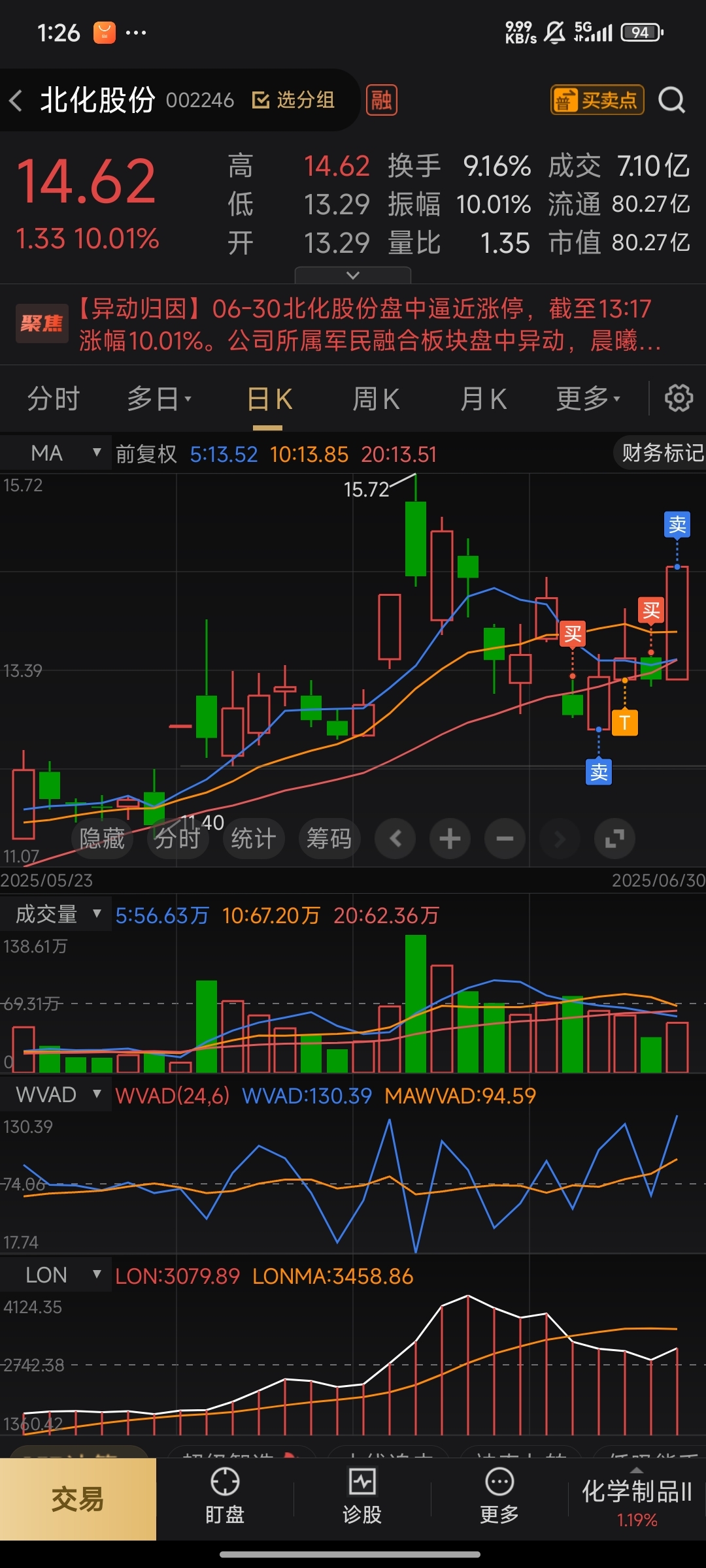Tap 成交 7.10亿 value

pyautogui.click(x=653, y=166)
